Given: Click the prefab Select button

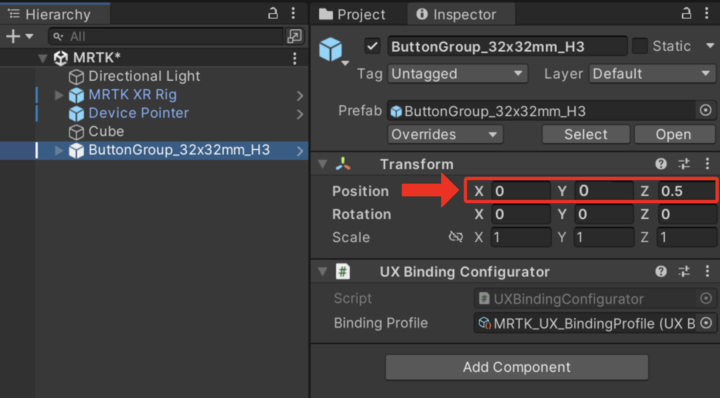Looking at the screenshot, I should (x=585, y=135).
